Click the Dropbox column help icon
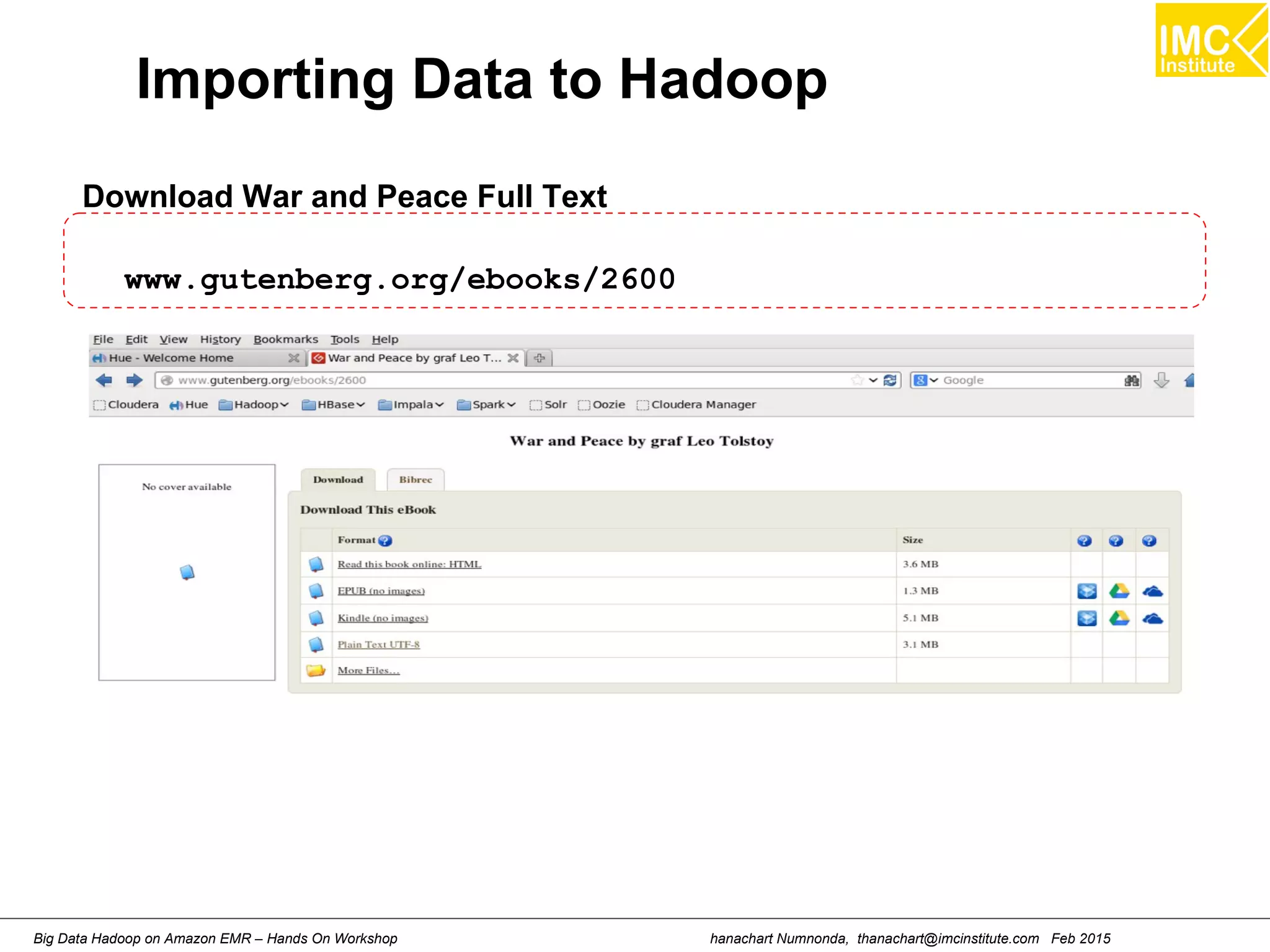Viewport: 1270px width, 952px height. click(x=1084, y=540)
